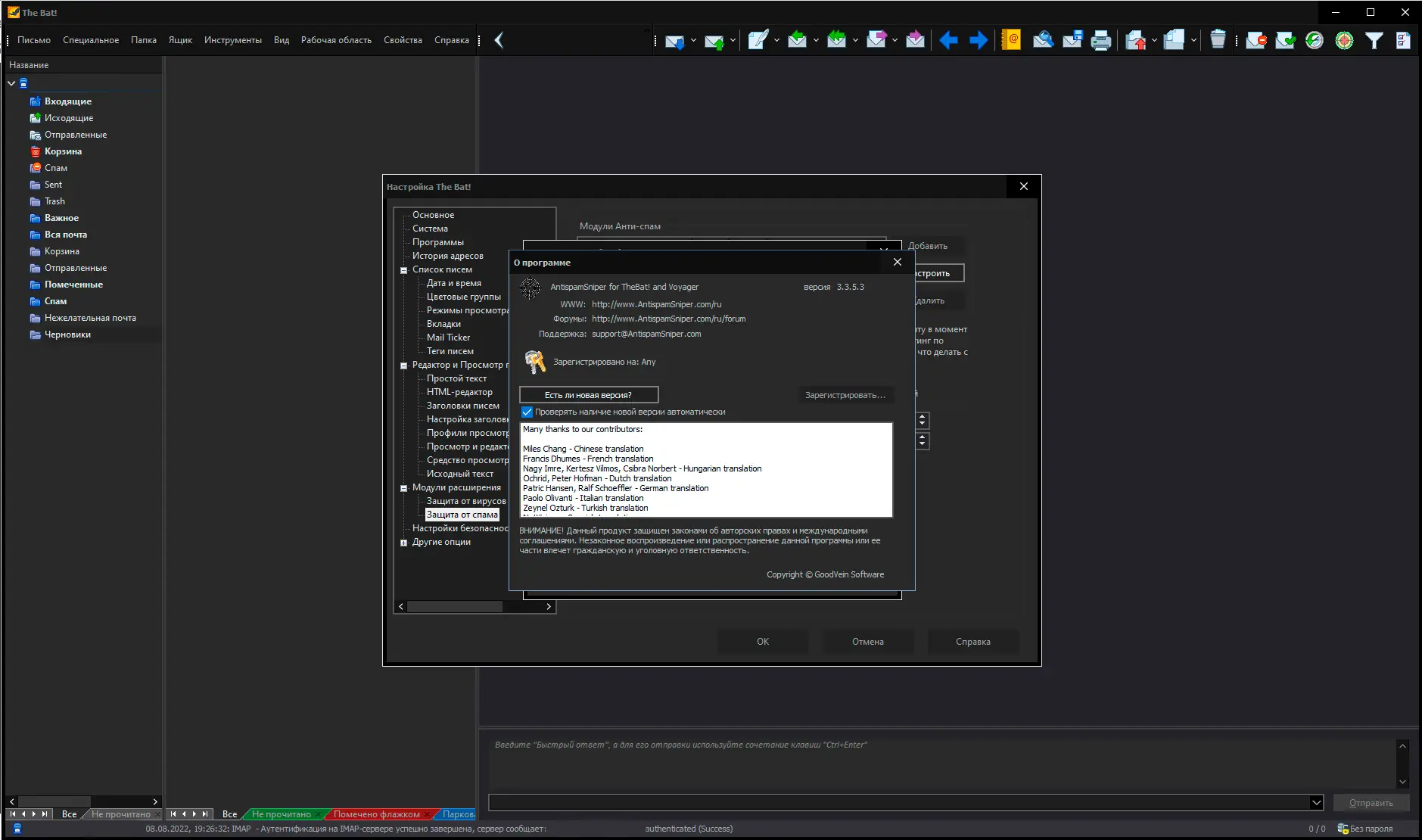Click OK in The Bat! settings dialog
This screenshot has width=1422, height=840.
[763, 642]
